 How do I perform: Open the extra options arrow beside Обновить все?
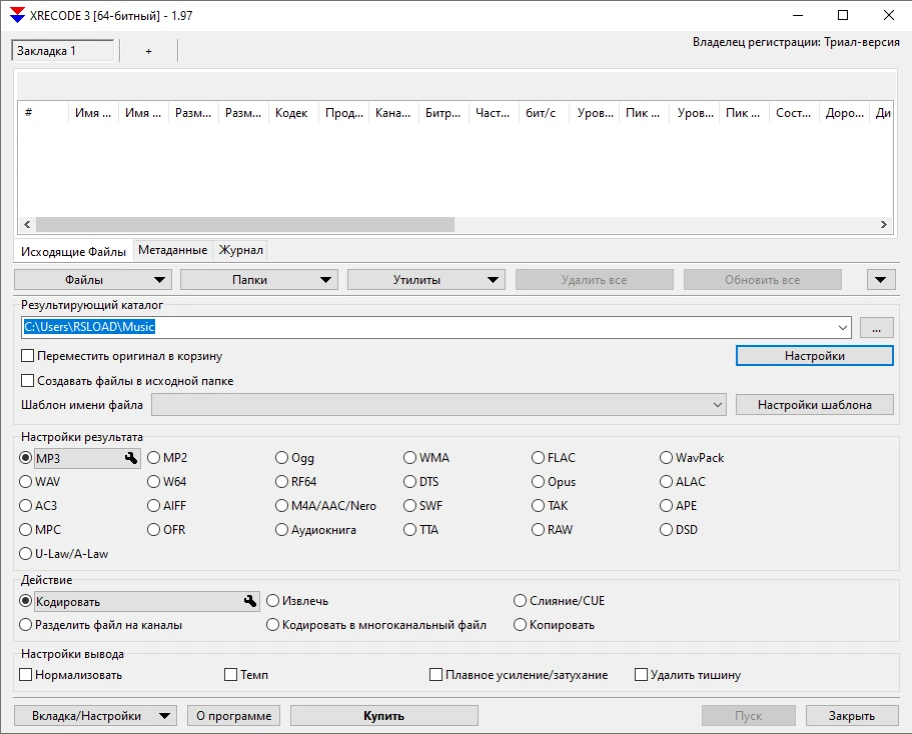(880, 280)
